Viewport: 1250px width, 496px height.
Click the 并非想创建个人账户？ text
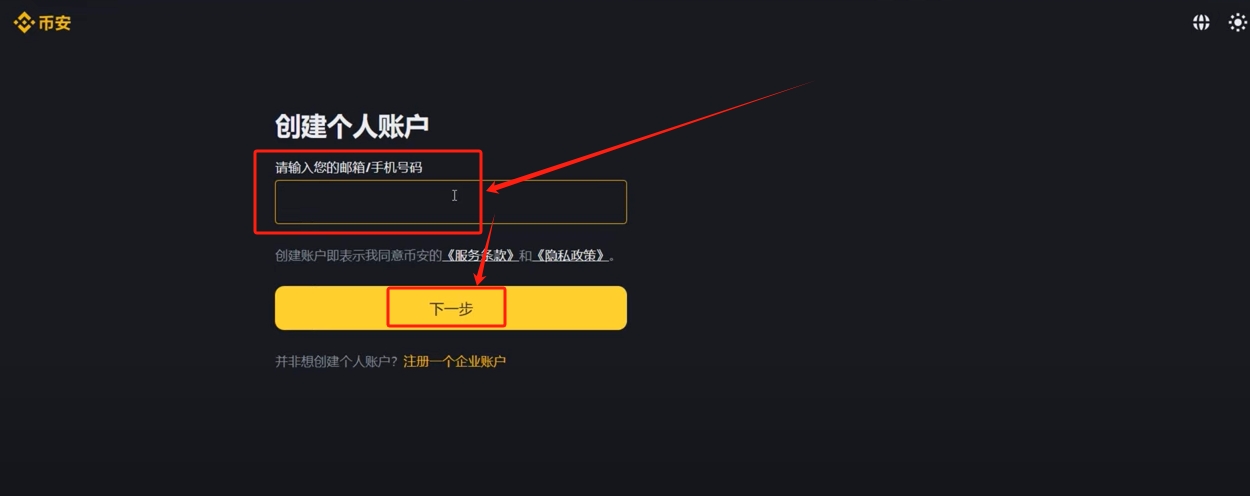pos(337,361)
